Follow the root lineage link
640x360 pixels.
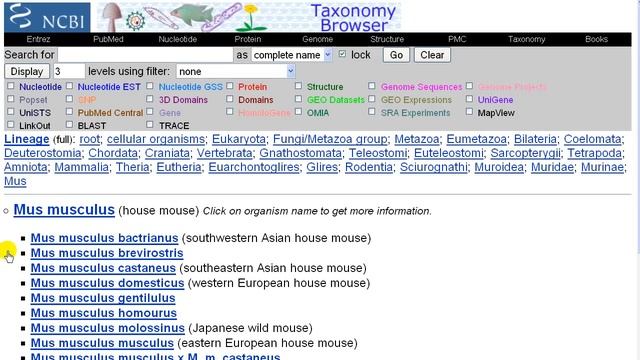tap(89, 139)
